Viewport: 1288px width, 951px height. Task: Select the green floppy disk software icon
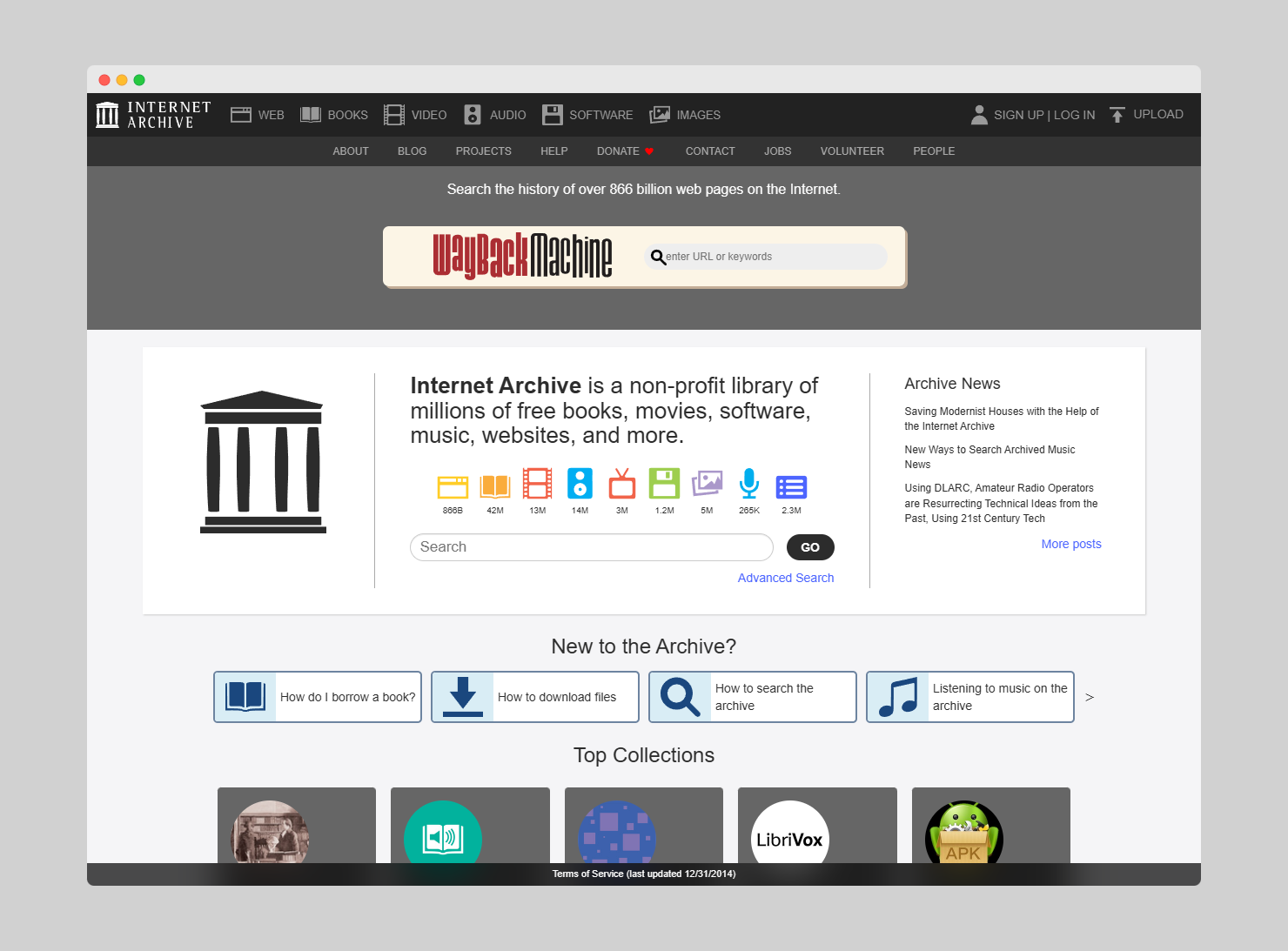[x=664, y=484]
